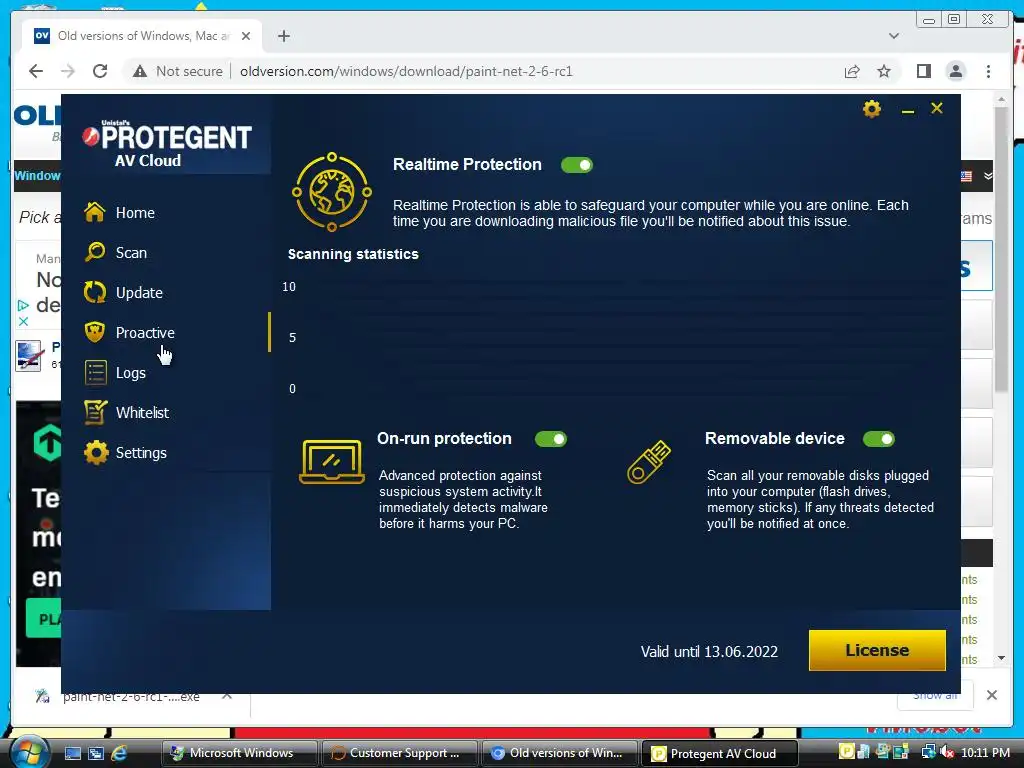The height and width of the screenshot is (768, 1024).
Task: Share this page from the Chrome toolbar
Action: pyautogui.click(x=852, y=71)
